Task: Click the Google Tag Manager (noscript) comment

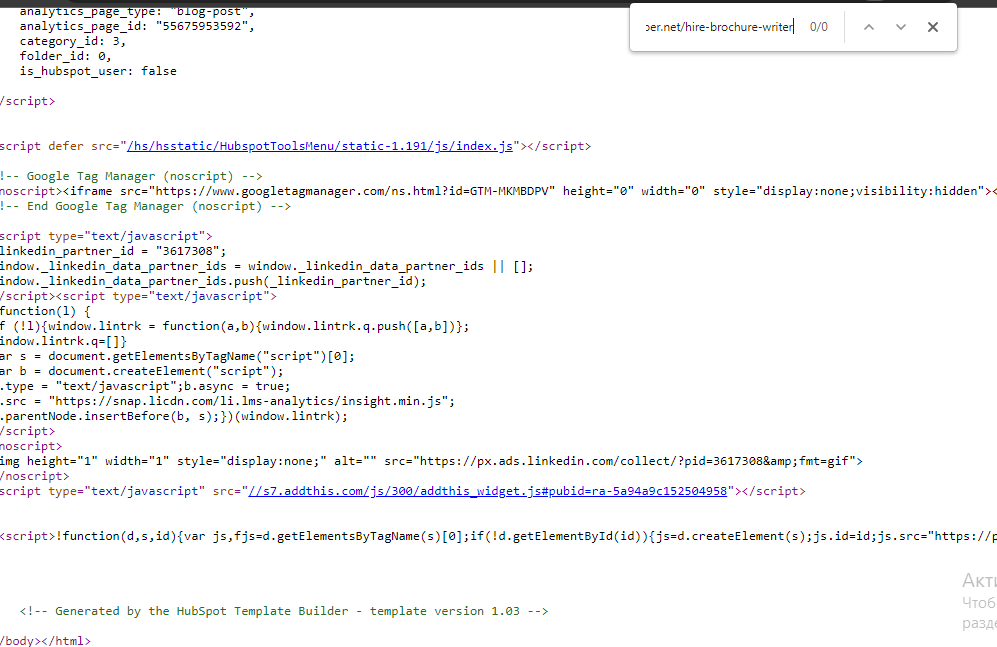Action: coord(131,176)
